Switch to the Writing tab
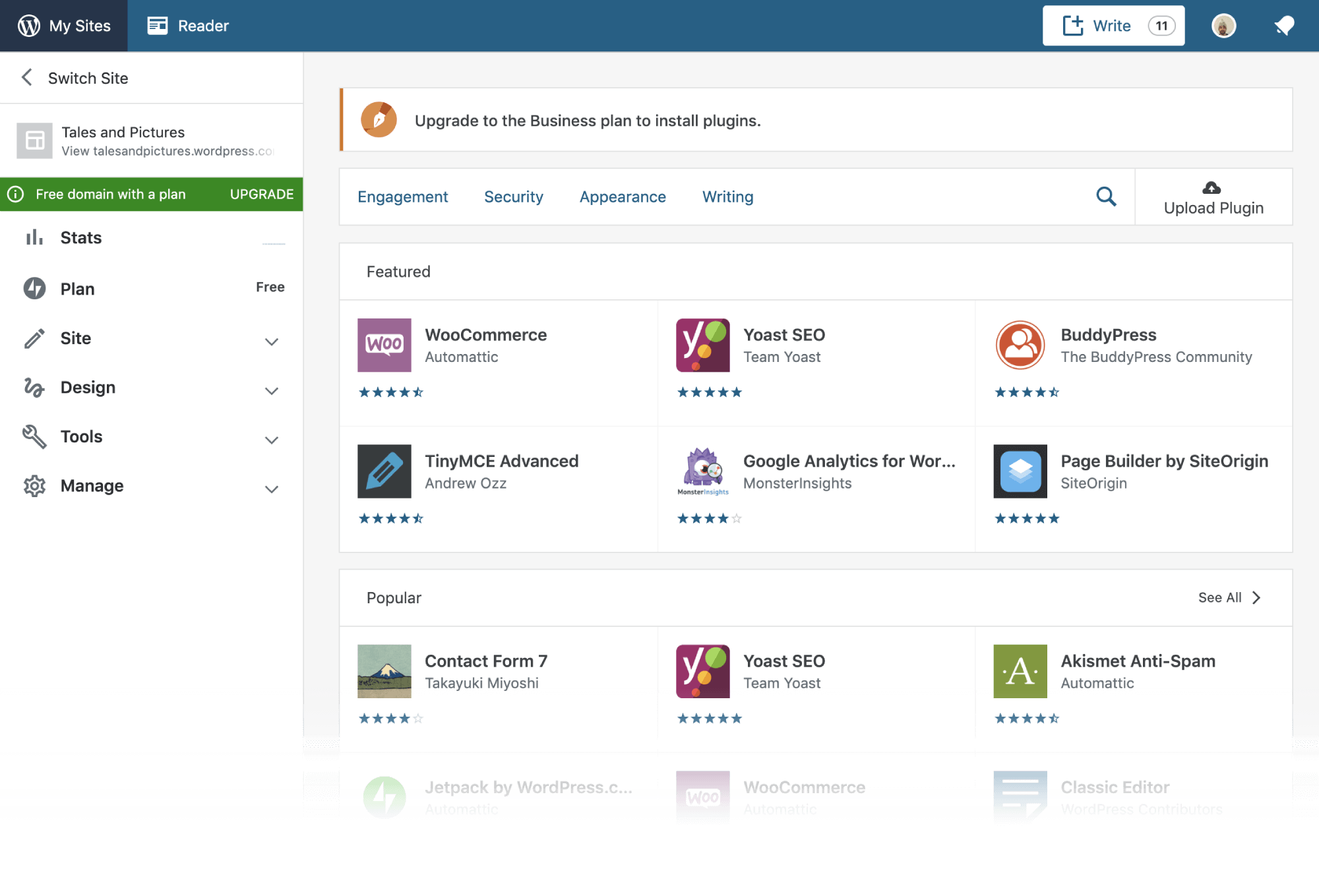This screenshot has width=1319, height=896. coord(727,196)
